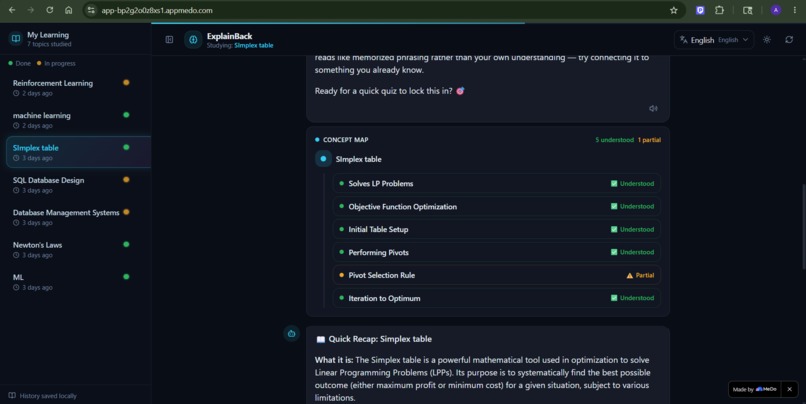Click the Simplex table concept map root label

coord(358,159)
